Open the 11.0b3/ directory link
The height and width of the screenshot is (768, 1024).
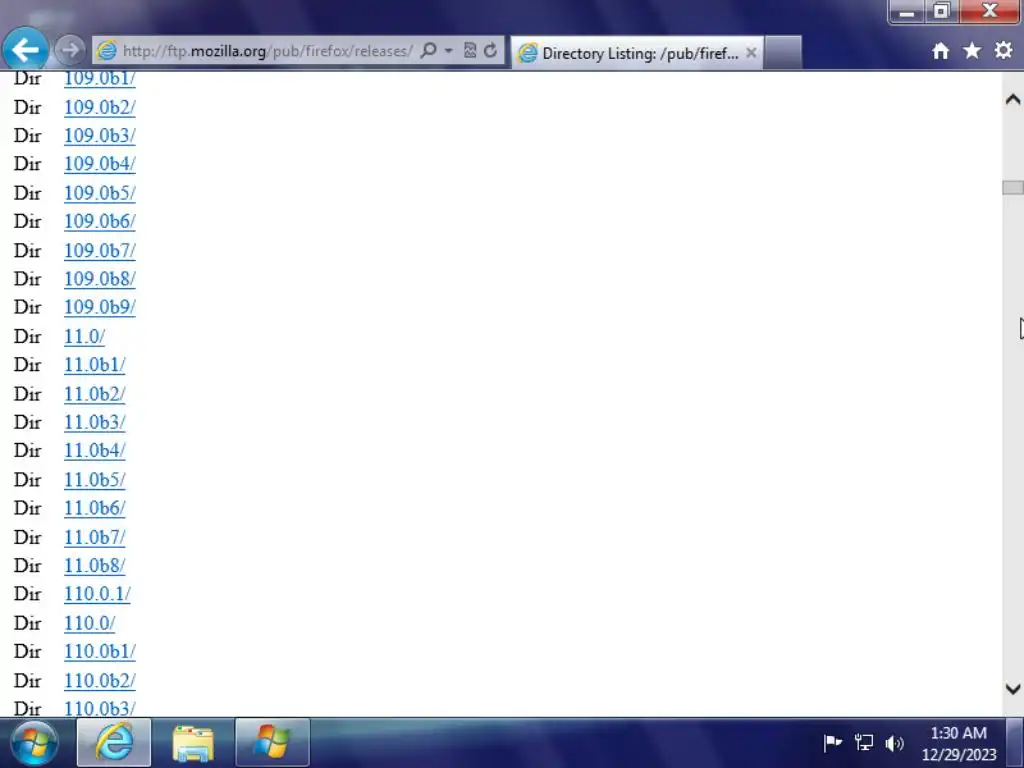point(95,423)
